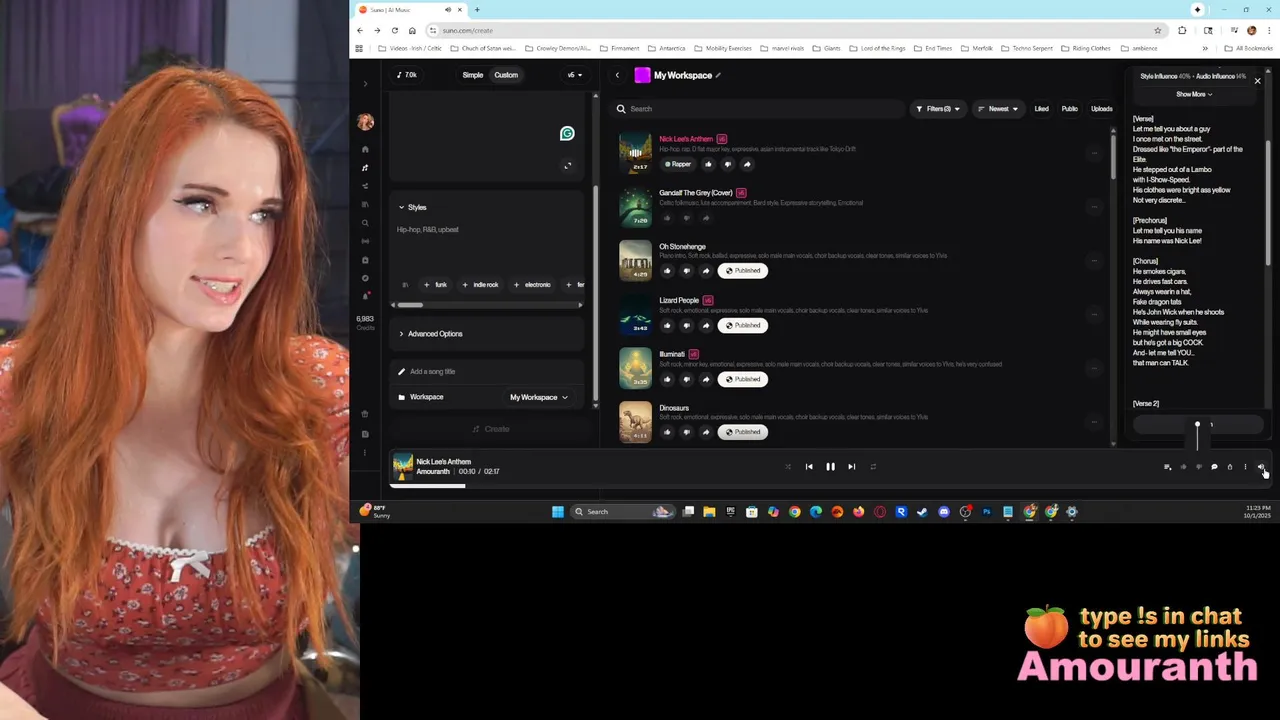
Task: Share the Nick Lee's Anthem song
Action: pyautogui.click(x=746, y=164)
